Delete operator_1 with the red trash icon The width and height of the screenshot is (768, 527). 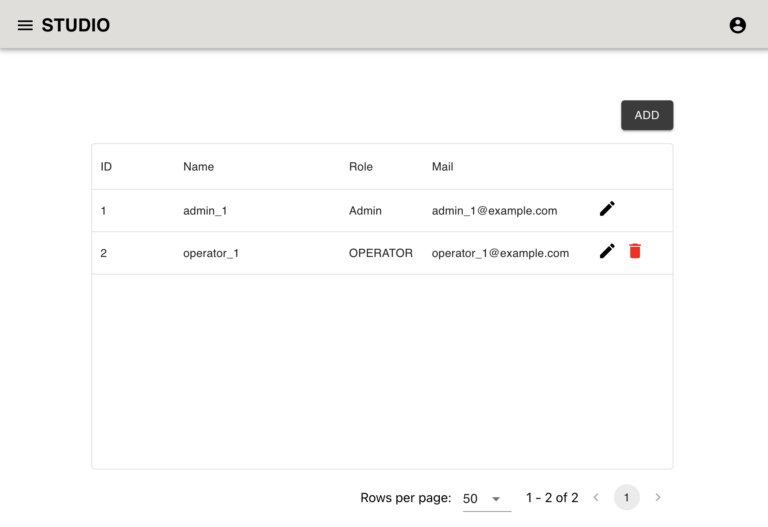pos(635,251)
